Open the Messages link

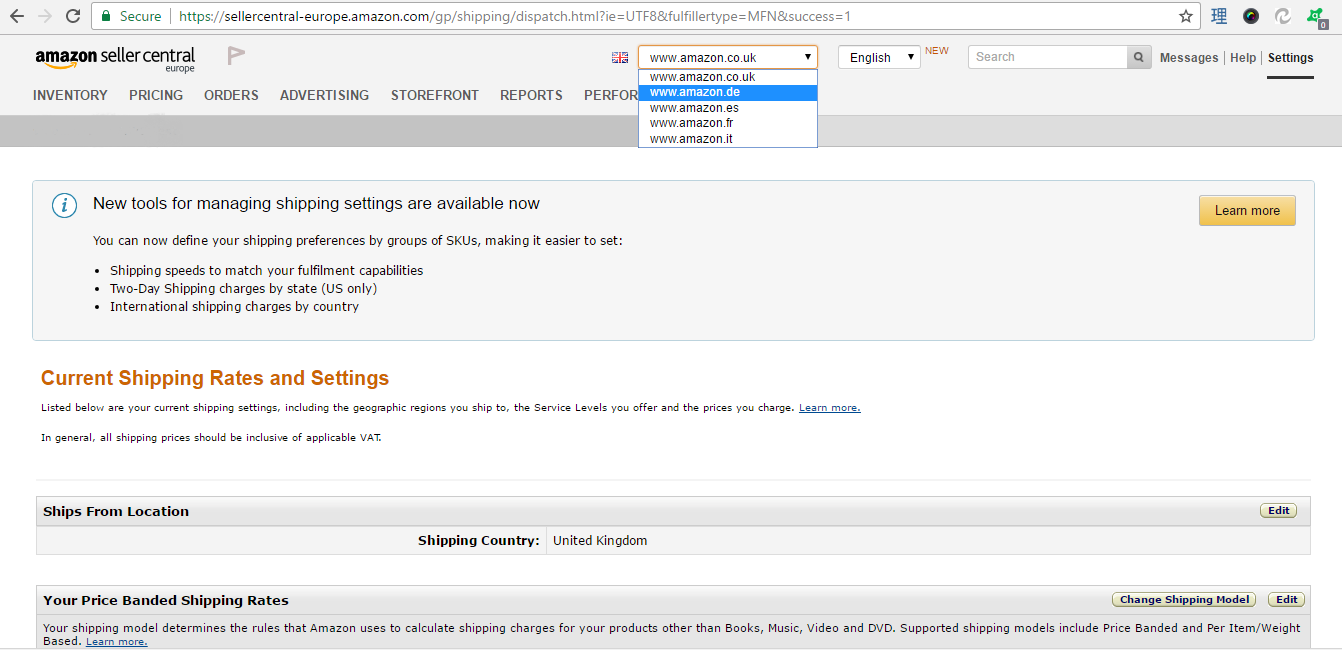(1188, 58)
